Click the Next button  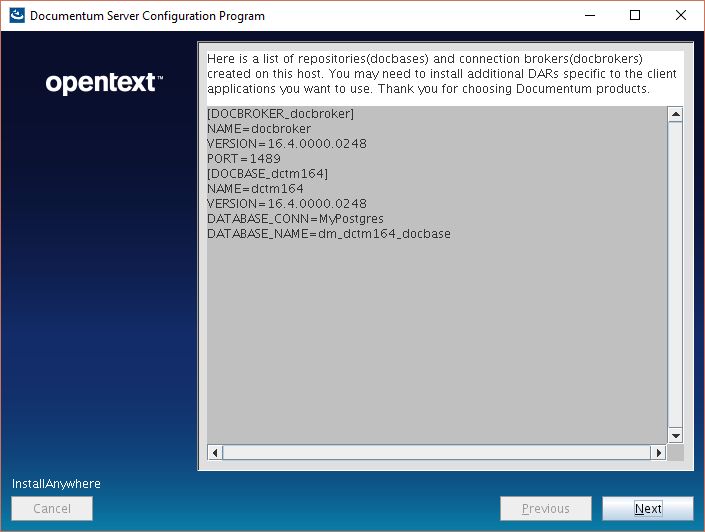coord(647,509)
